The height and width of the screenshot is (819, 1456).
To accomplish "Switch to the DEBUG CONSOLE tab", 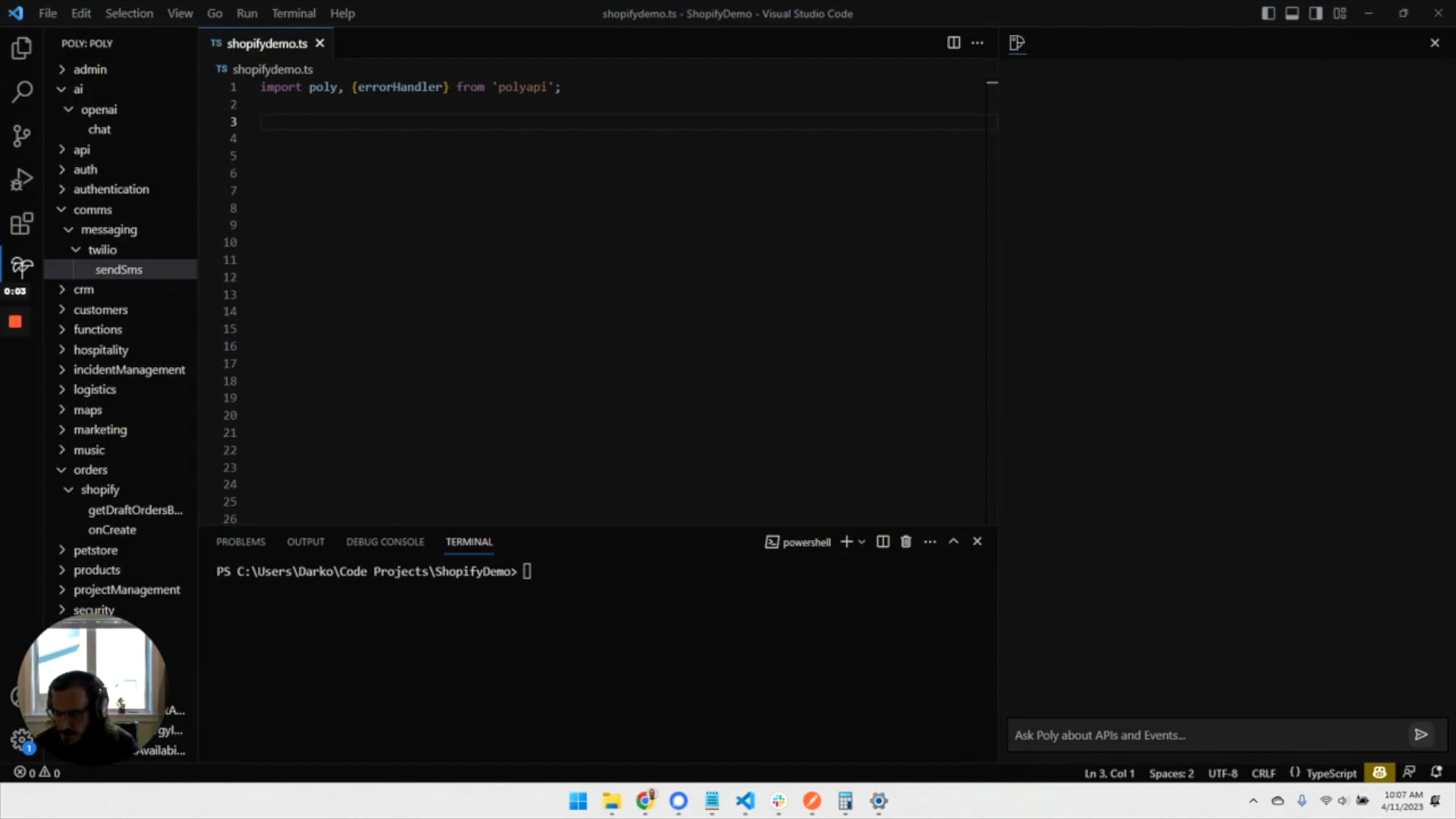I will tap(385, 542).
